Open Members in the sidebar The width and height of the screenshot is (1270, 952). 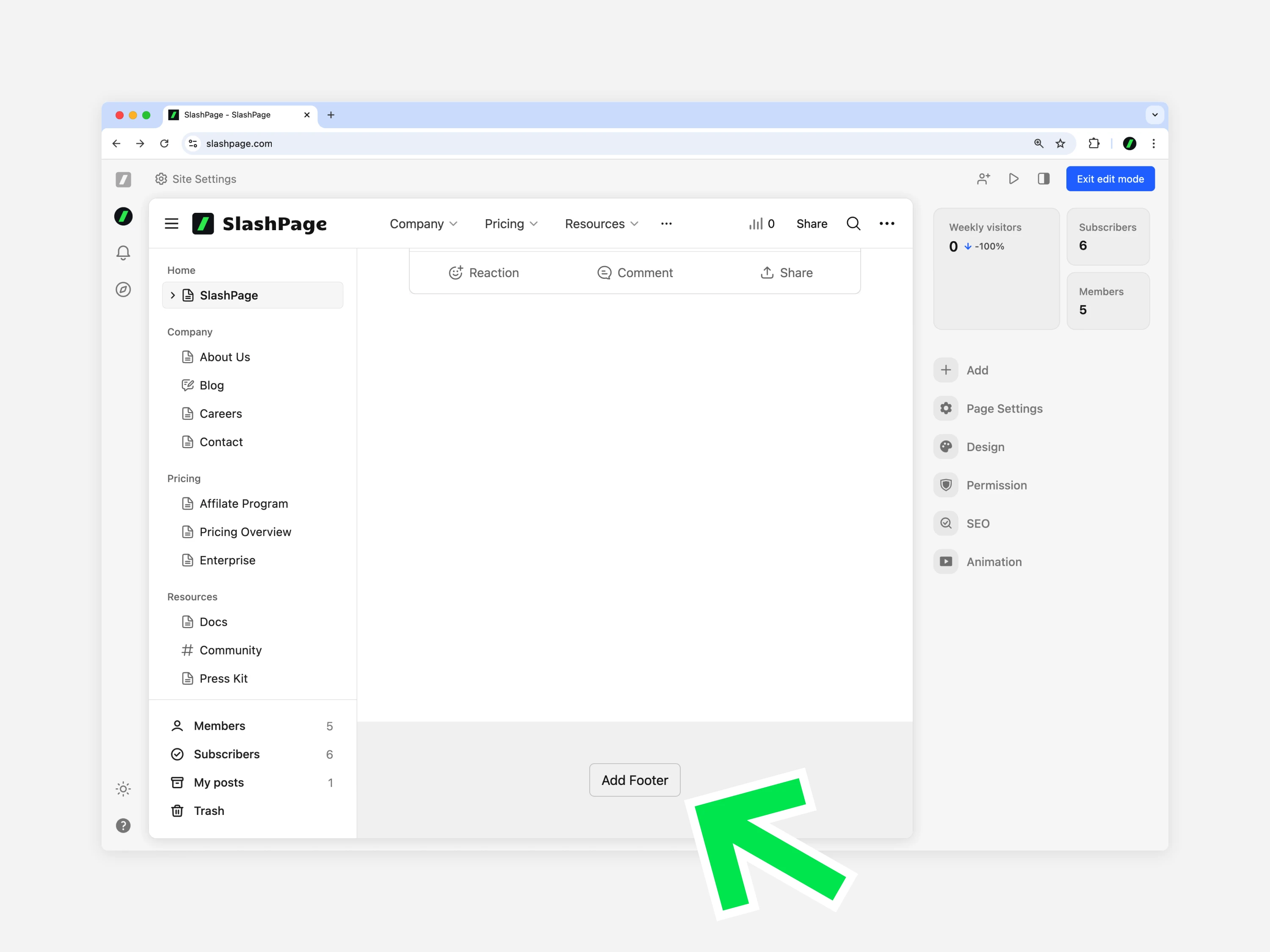tap(252, 726)
